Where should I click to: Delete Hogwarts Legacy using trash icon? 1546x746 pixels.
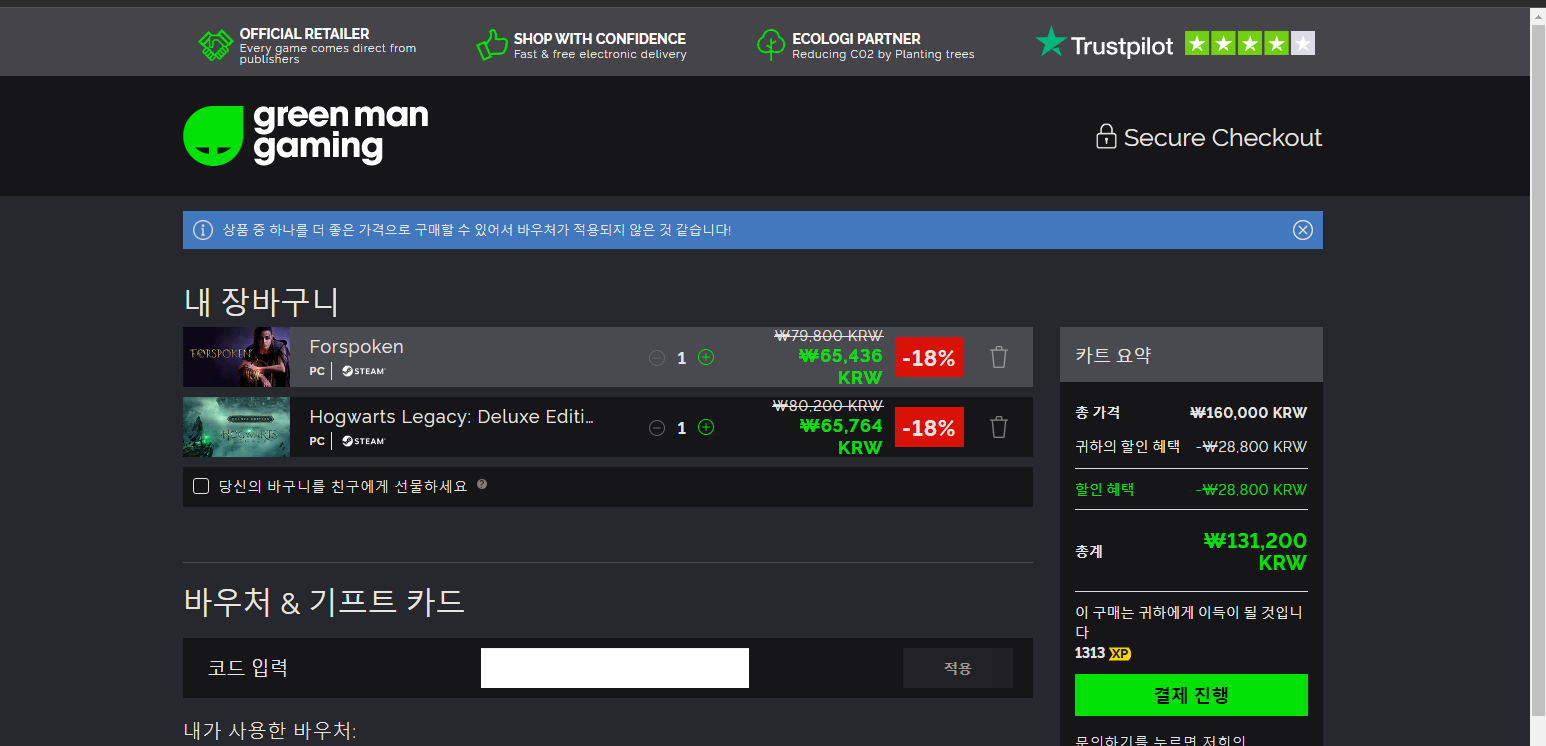[x=998, y=427]
